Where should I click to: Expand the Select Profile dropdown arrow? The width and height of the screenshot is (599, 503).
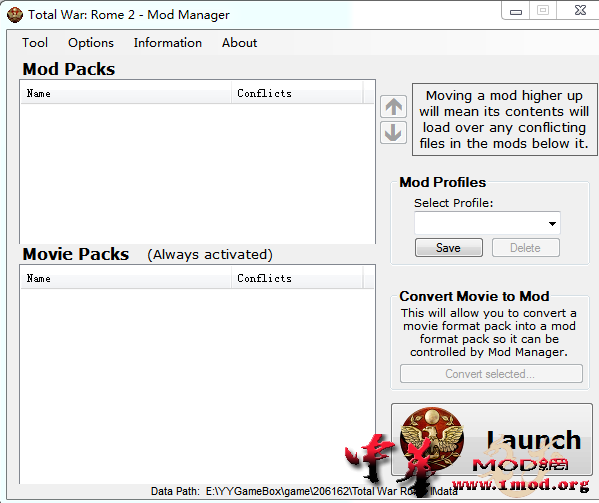(x=552, y=223)
